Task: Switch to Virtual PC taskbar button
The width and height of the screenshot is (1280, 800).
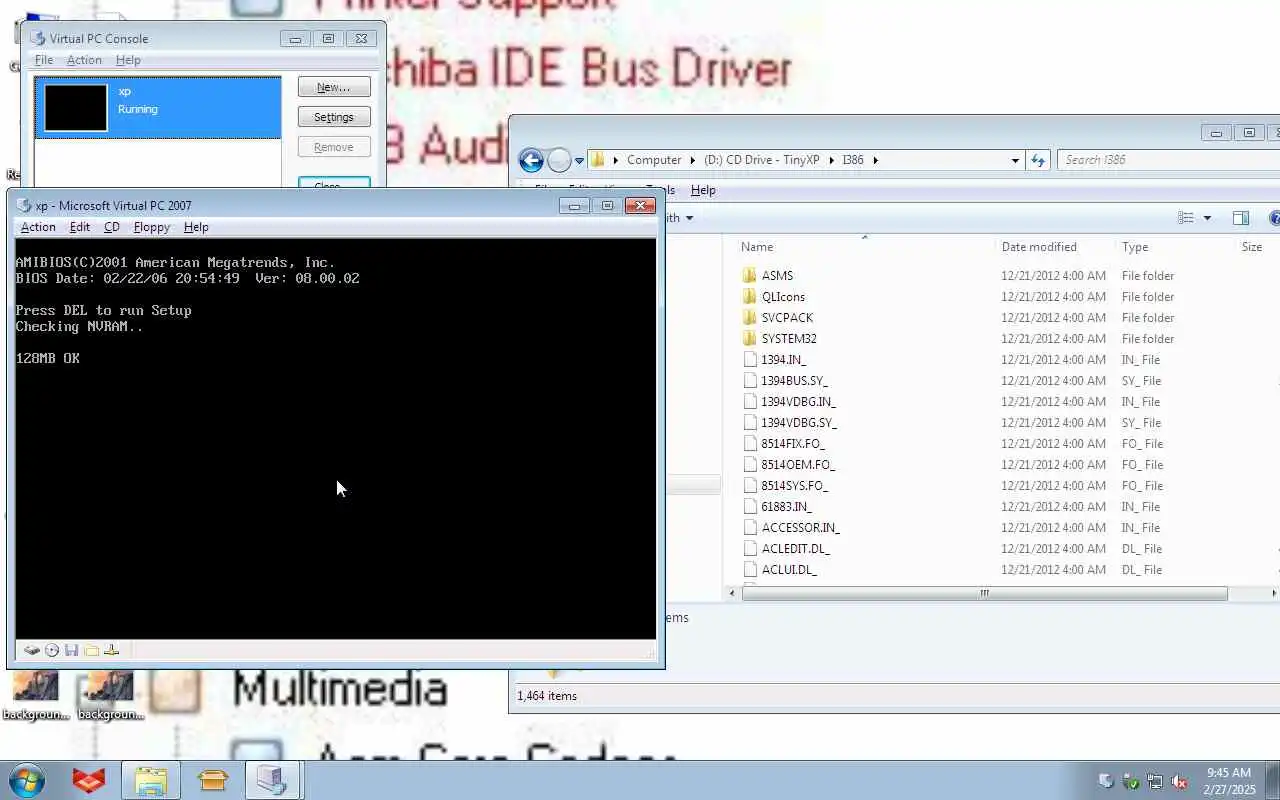Action: [x=272, y=780]
